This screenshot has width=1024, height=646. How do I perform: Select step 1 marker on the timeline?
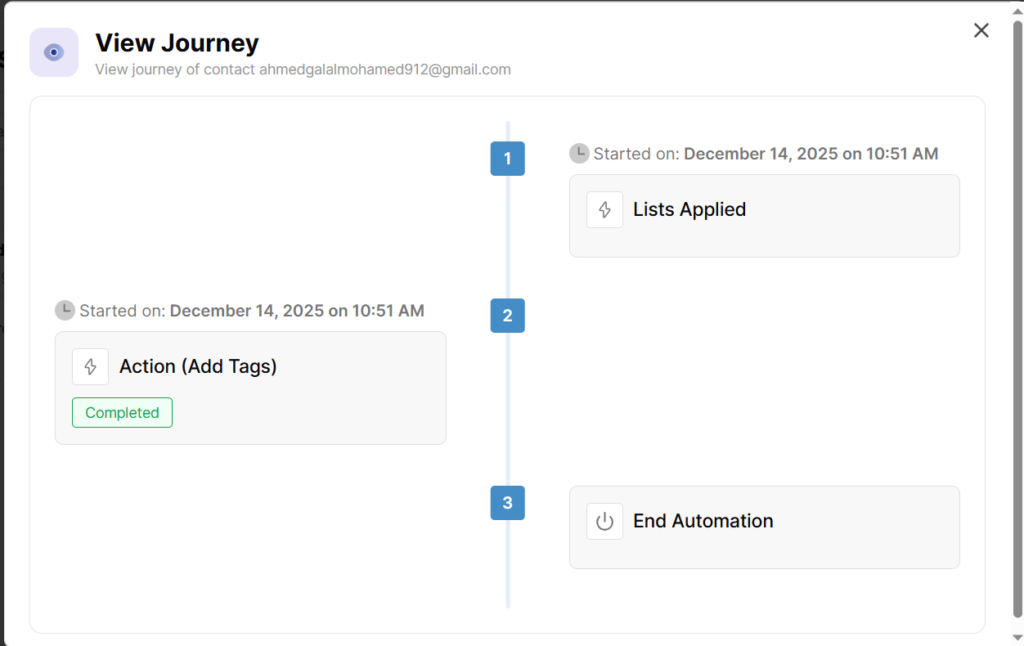[507, 158]
